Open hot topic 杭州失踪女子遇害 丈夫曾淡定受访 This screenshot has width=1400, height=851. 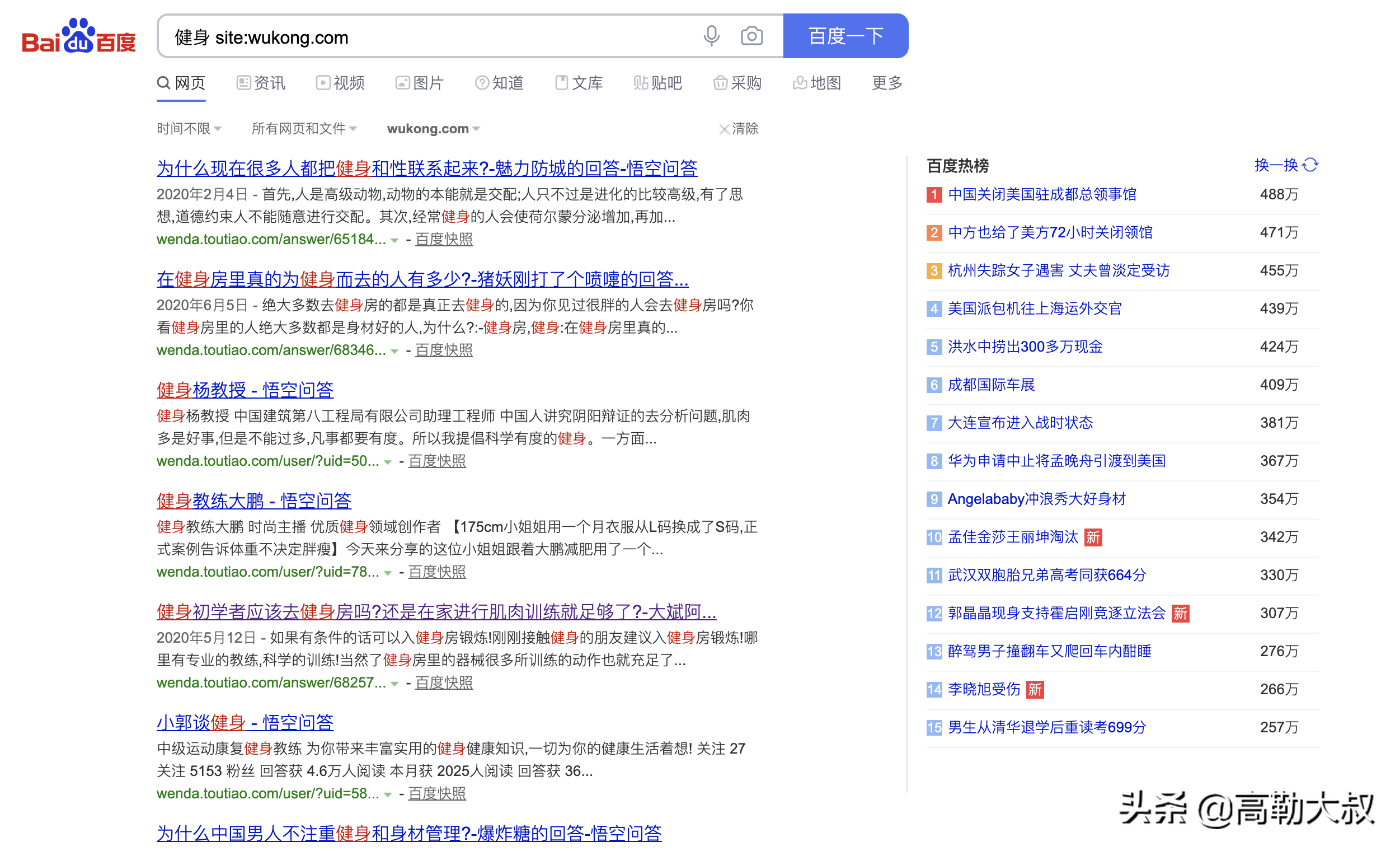point(1059,270)
